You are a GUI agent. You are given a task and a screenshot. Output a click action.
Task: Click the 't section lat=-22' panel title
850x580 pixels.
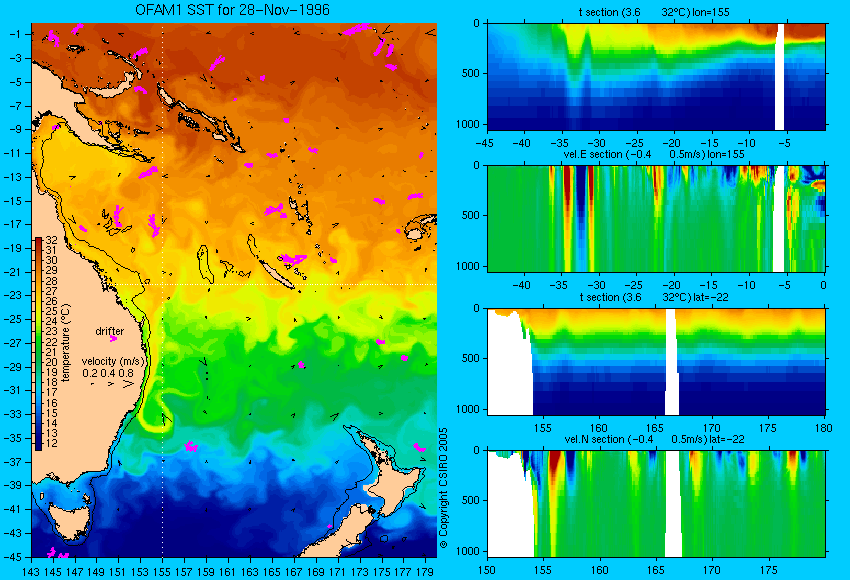tap(654, 297)
